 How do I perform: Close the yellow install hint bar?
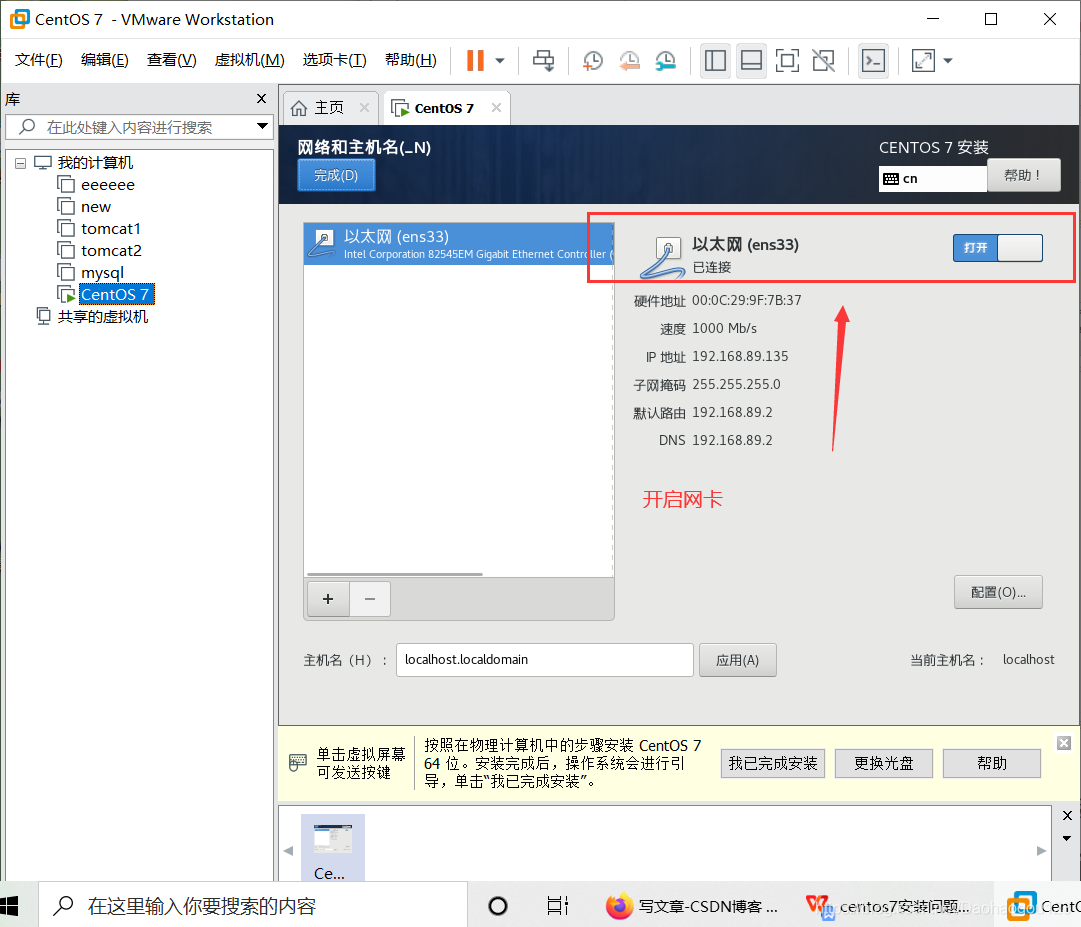(x=1064, y=743)
